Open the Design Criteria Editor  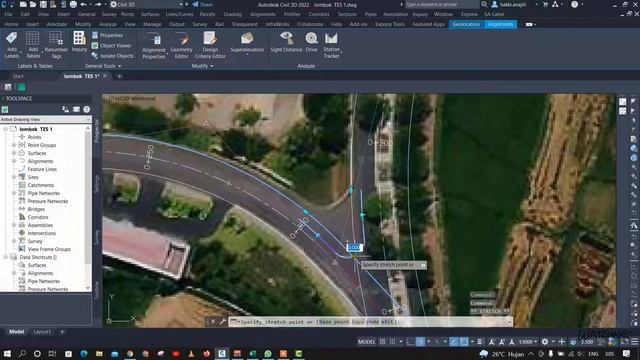tap(210, 45)
